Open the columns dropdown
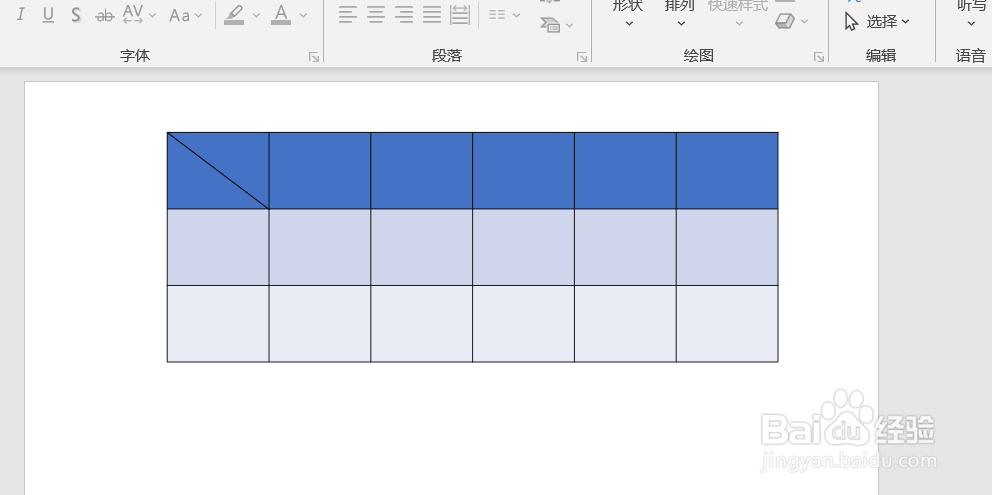 pyautogui.click(x=505, y=15)
